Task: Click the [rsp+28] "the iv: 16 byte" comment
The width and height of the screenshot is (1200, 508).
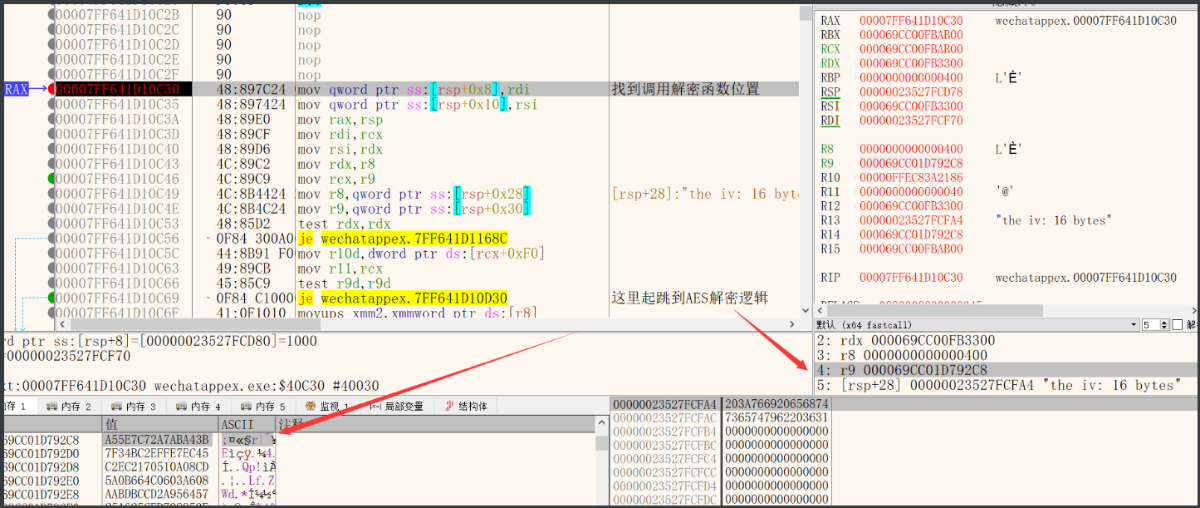Action: coord(705,194)
